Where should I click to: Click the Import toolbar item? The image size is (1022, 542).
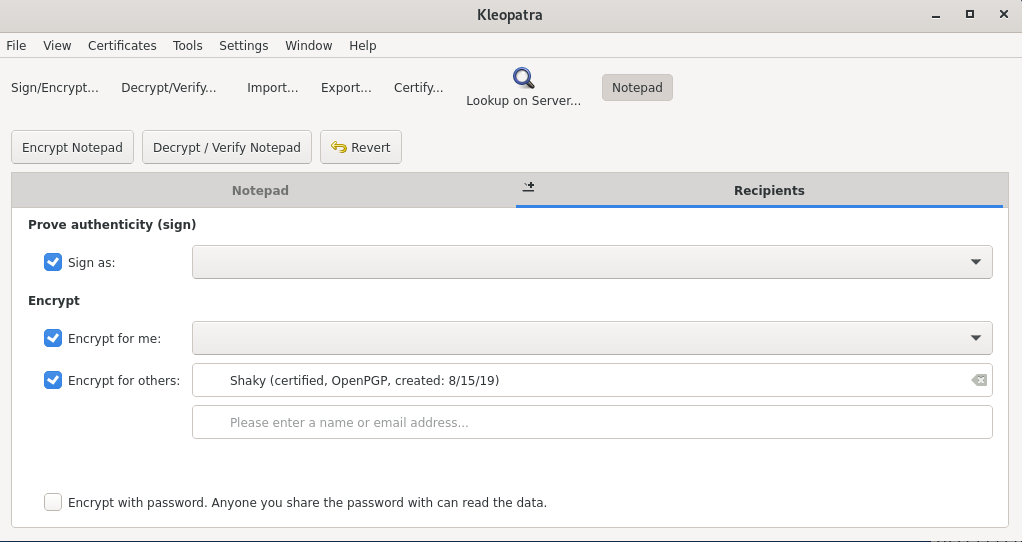[x=273, y=88]
